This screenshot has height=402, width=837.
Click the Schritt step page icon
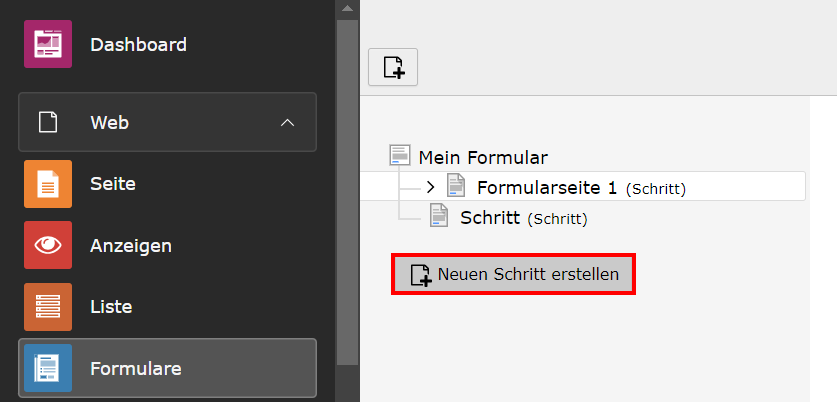click(x=439, y=216)
